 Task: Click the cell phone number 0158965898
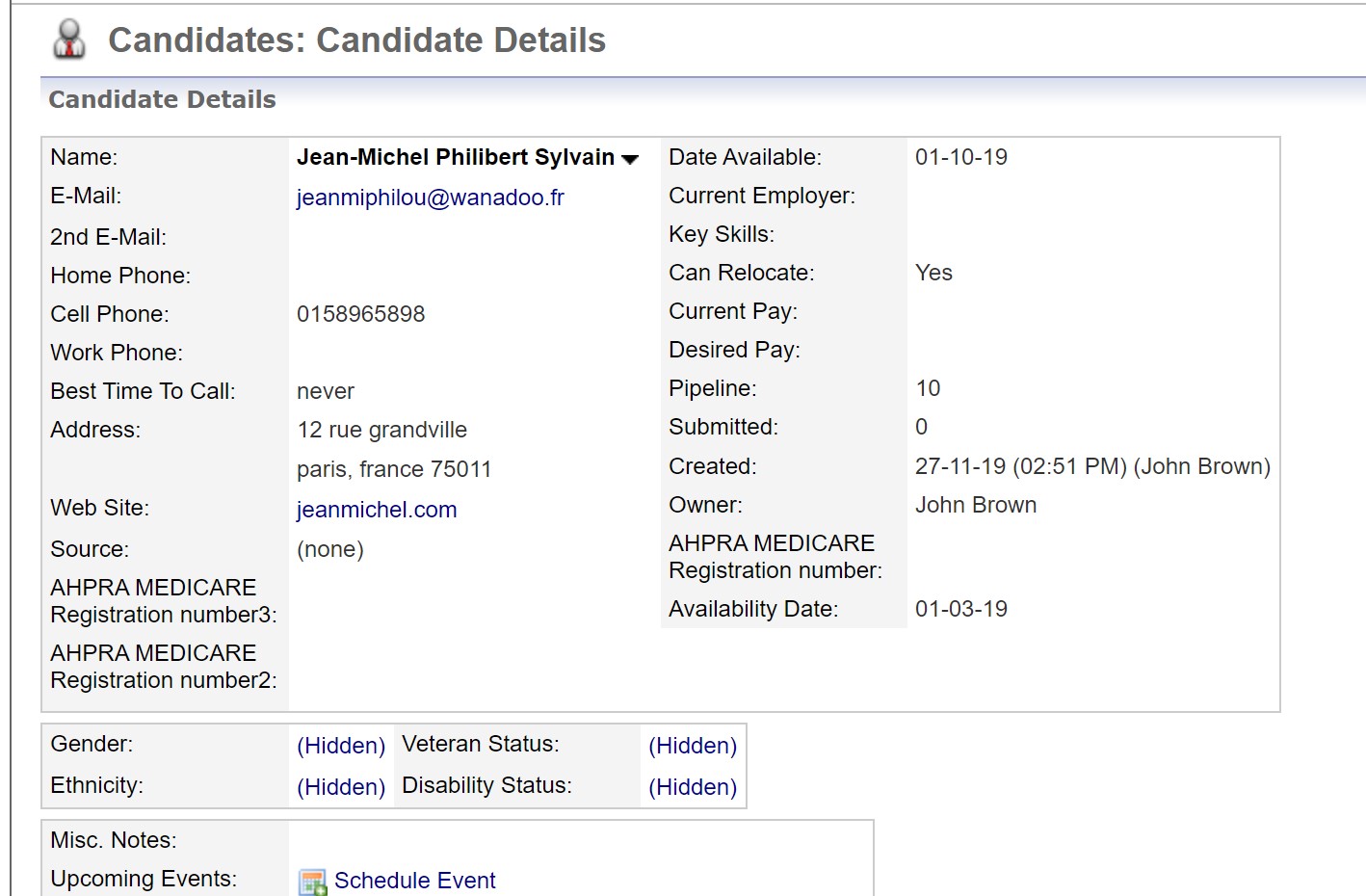(x=360, y=314)
